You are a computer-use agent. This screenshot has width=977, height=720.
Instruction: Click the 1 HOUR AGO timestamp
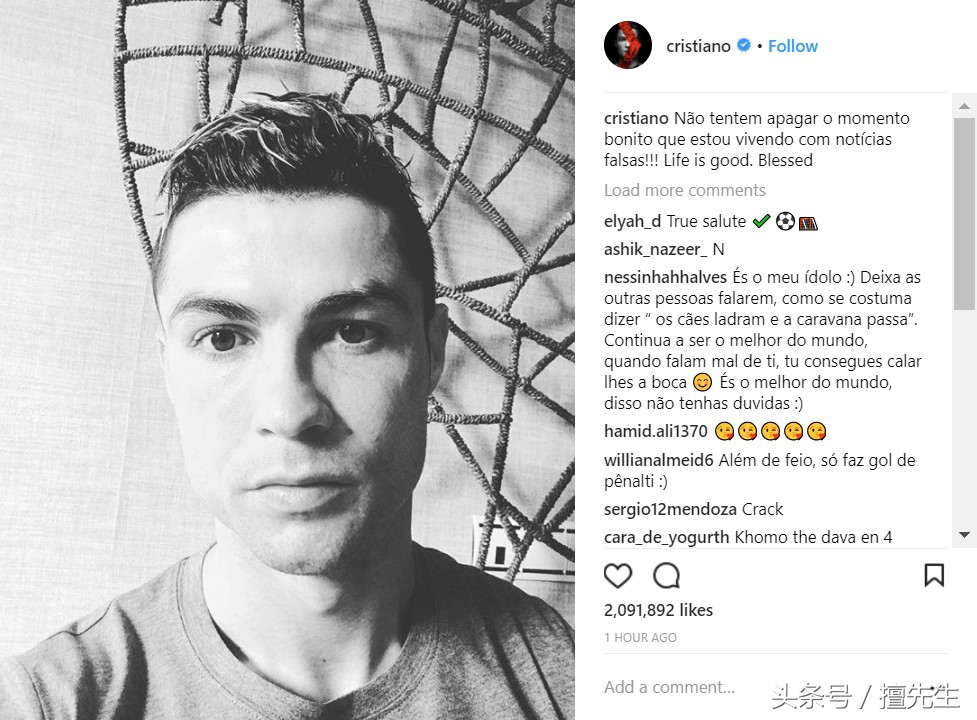click(640, 638)
